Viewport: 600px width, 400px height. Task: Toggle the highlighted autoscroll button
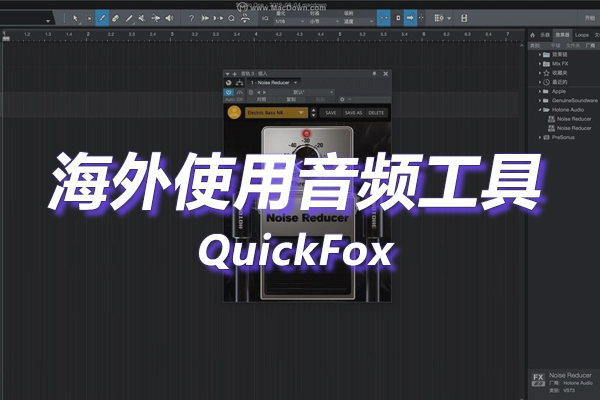(x=383, y=18)
